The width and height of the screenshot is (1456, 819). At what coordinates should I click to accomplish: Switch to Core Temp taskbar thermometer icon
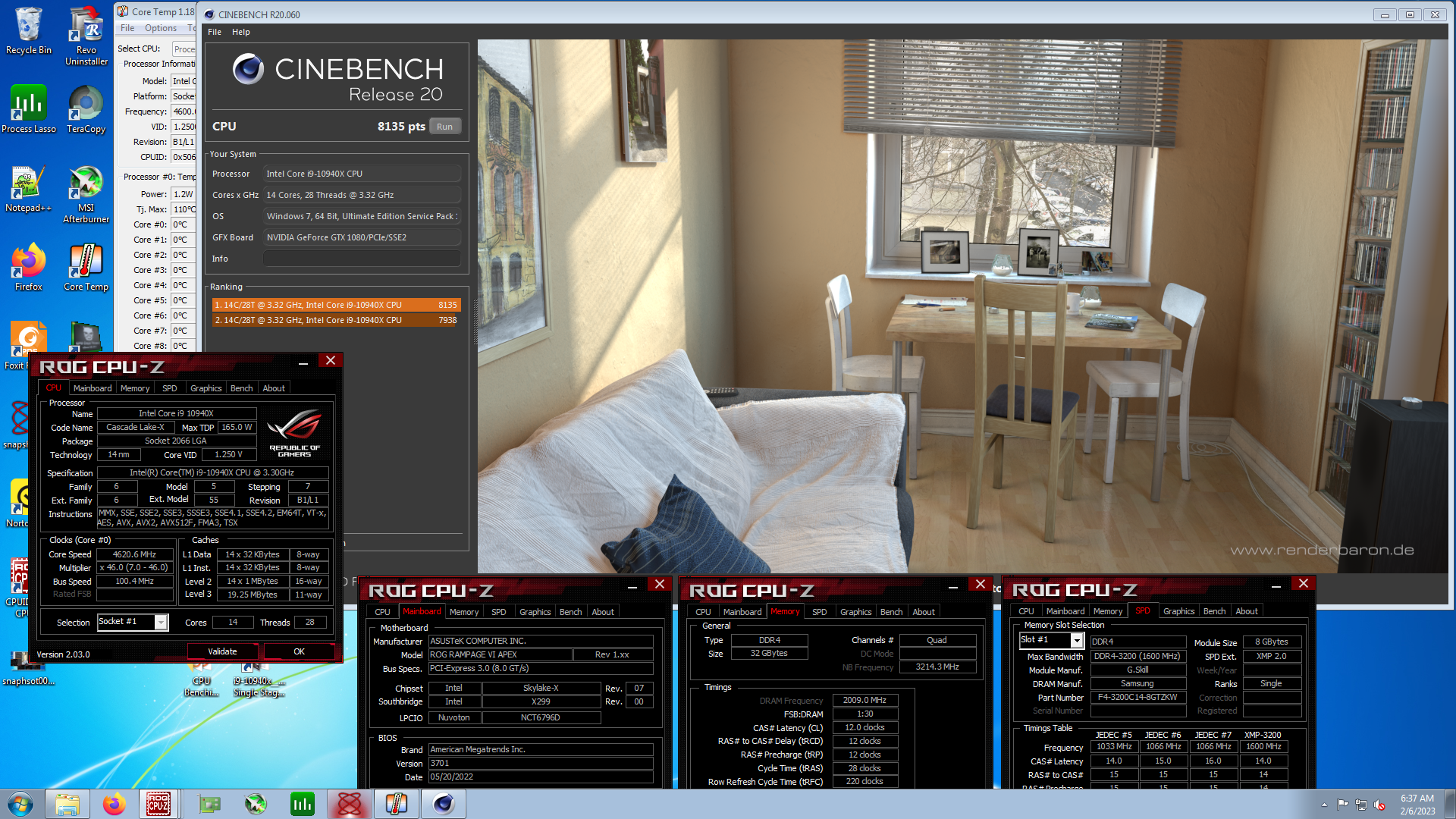point(396,804)
